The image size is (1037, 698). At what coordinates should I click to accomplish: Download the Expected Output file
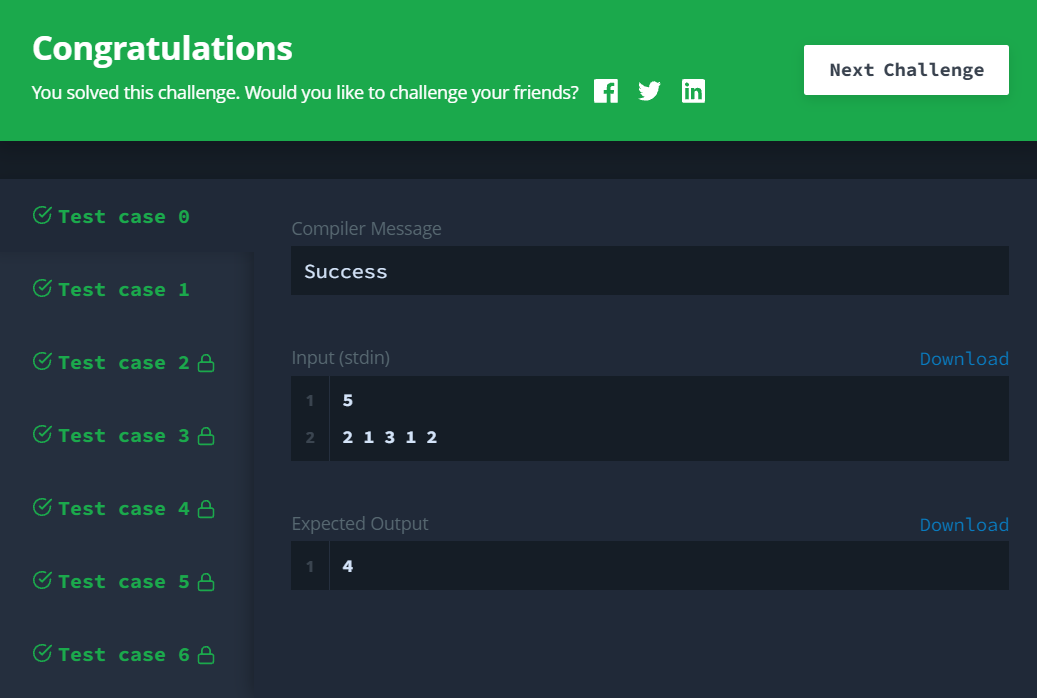[x=964, y=525]
